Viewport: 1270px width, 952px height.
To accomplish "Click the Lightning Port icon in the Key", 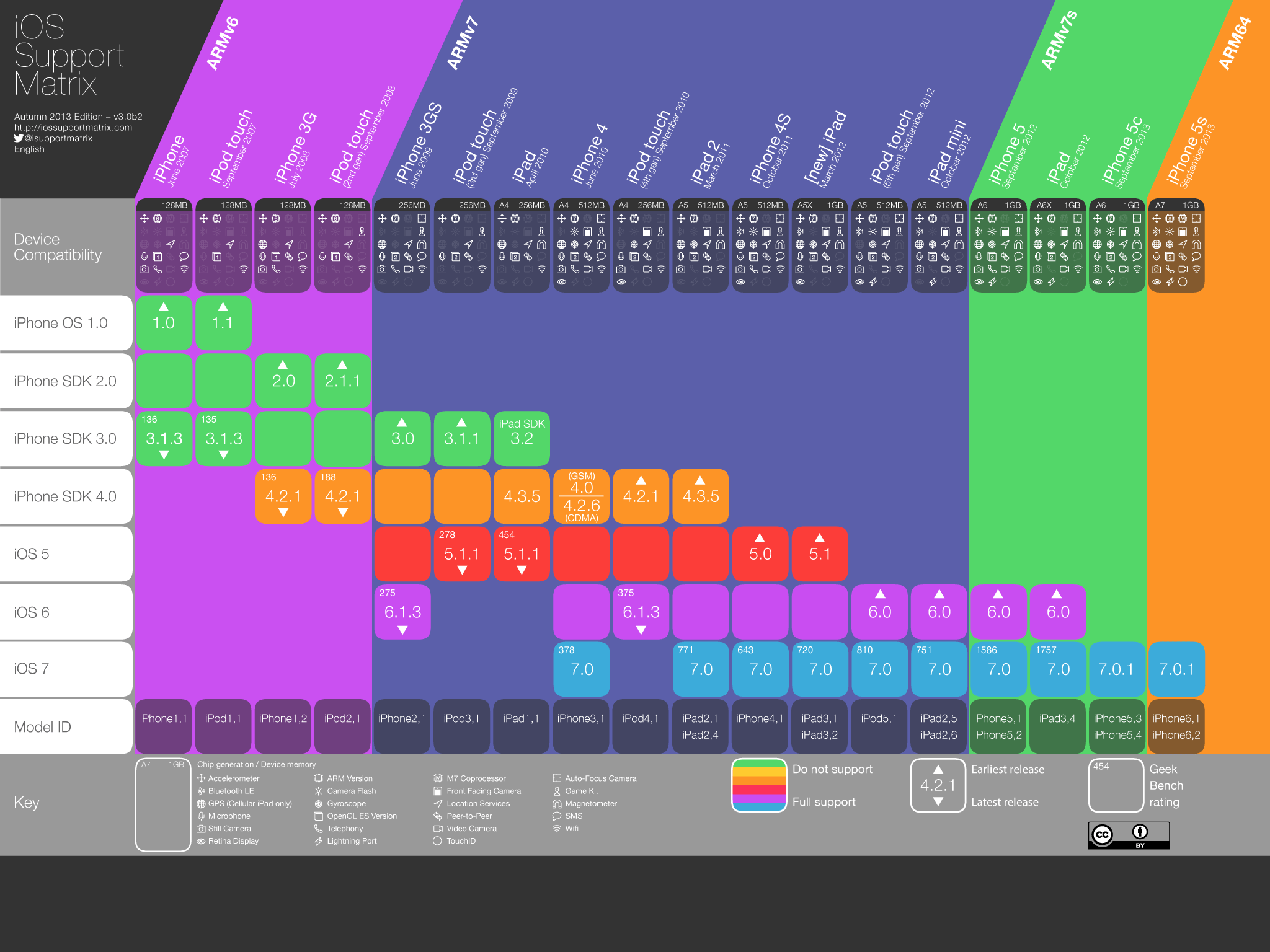I will click(319, 841).
